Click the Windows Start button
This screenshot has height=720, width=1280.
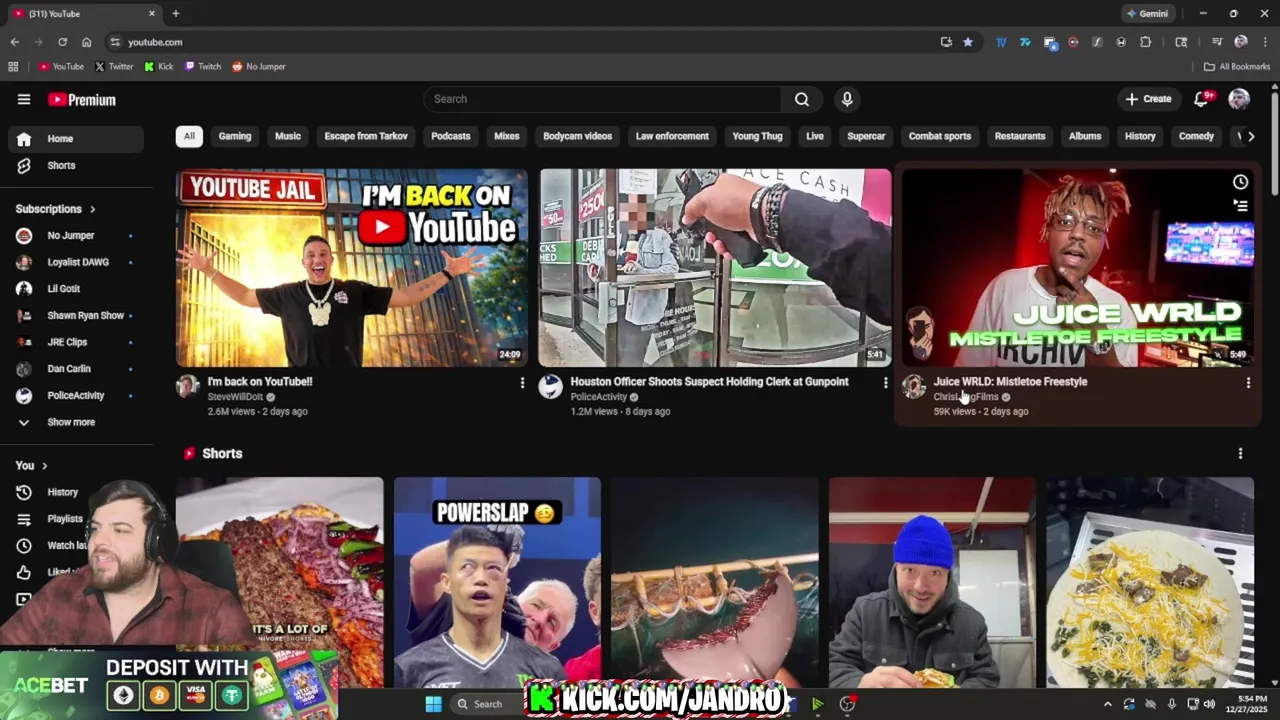pyautogui.click(x=433, y=704)
